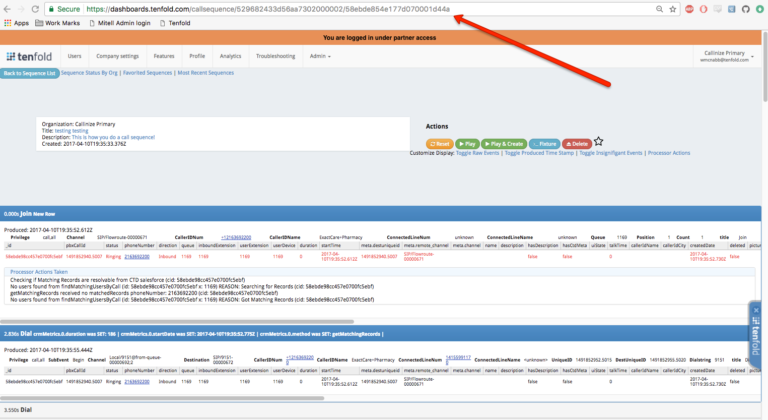Edit the 'testing testing' title
This screenshot has width=768, height=420.
coord(72,131)
